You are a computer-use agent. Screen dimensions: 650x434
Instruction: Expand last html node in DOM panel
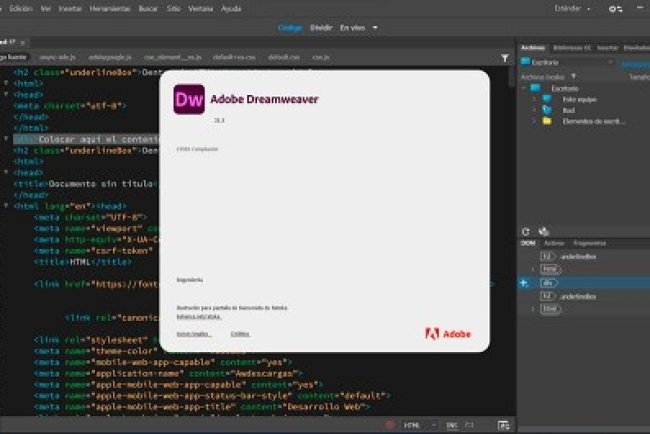click(534, 309)
